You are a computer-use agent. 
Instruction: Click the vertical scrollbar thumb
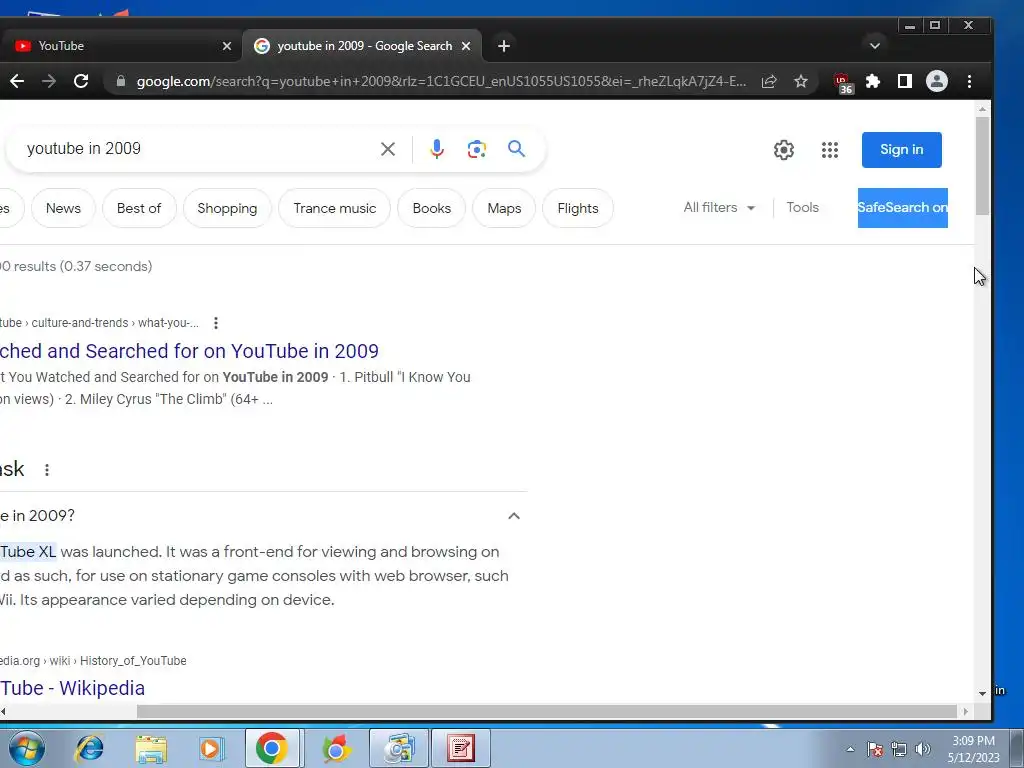982,166
